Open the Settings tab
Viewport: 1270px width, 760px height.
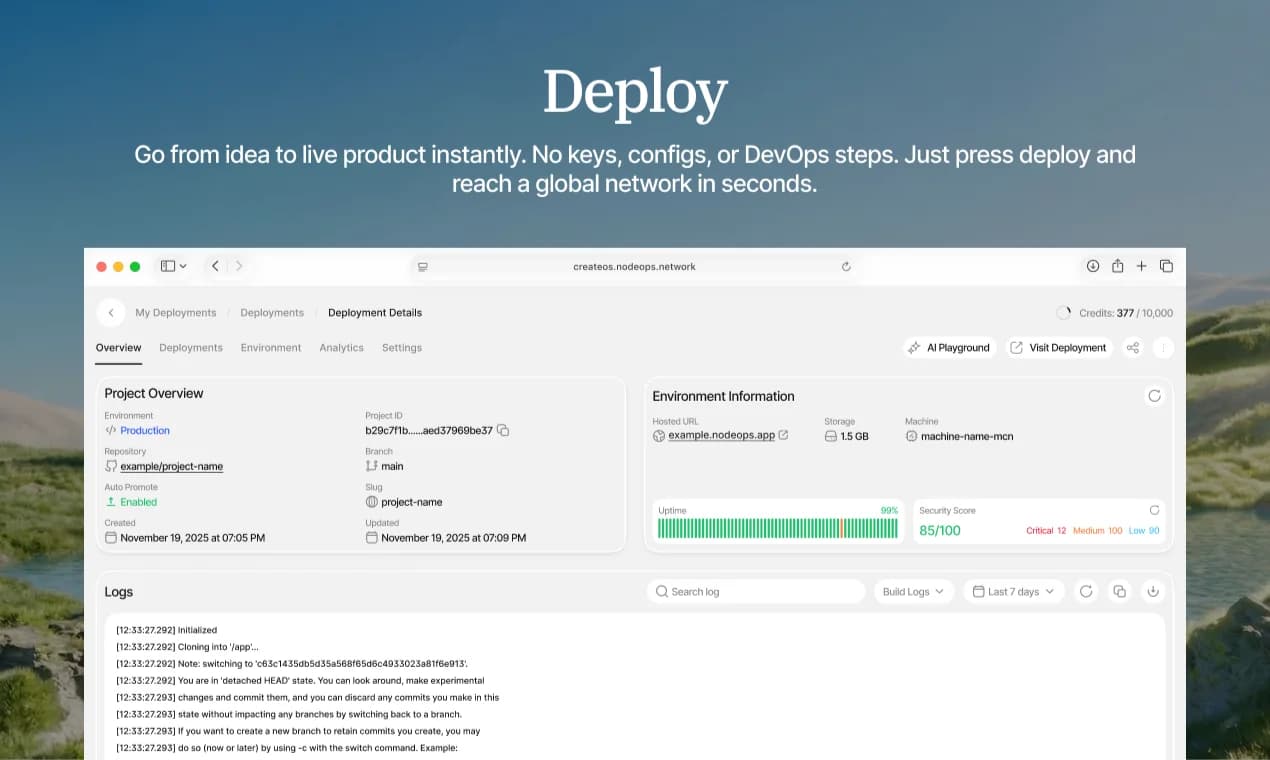[401, 347]
